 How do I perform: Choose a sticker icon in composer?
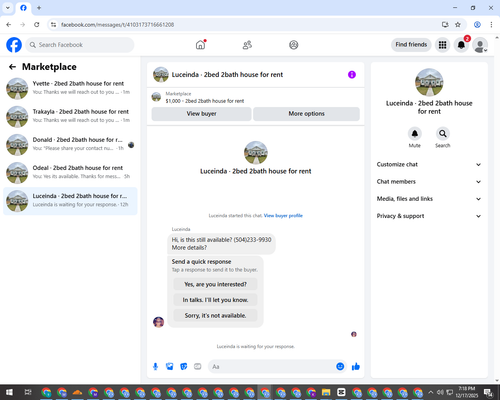(184, 367)
